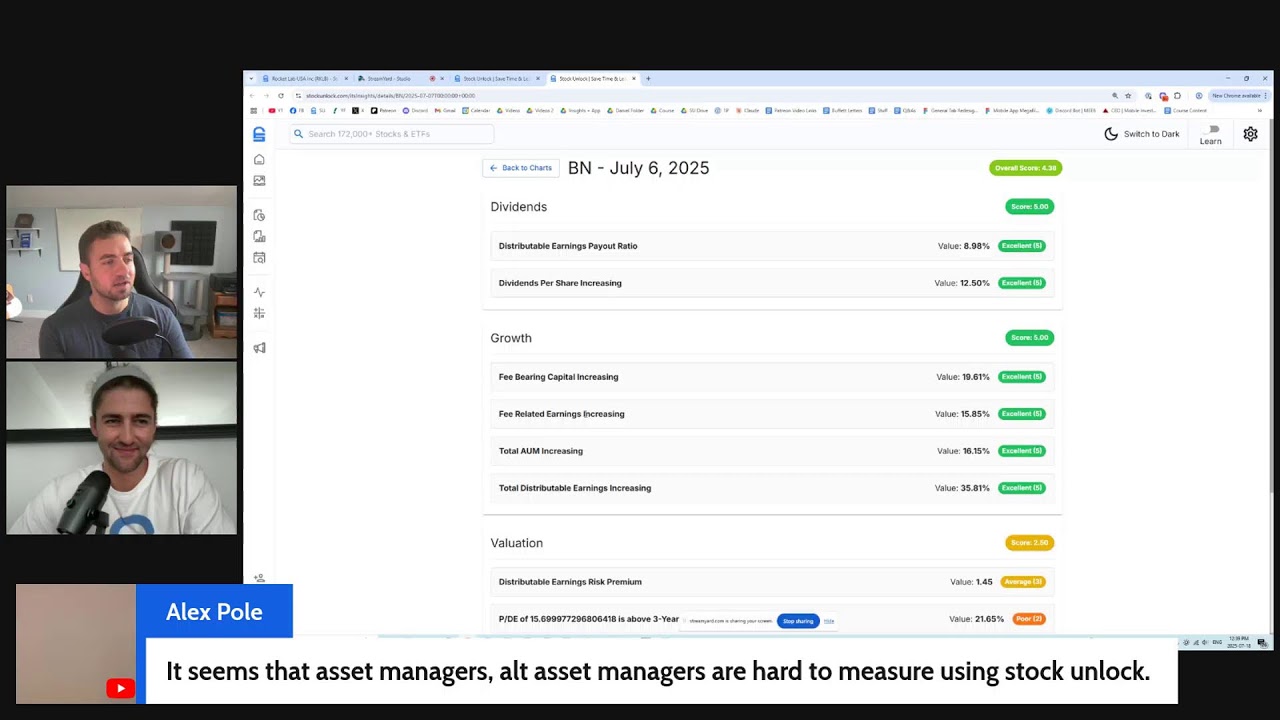
Task: Expand the Fee Bearing Capital Increasing row
Action: (771, 377)
